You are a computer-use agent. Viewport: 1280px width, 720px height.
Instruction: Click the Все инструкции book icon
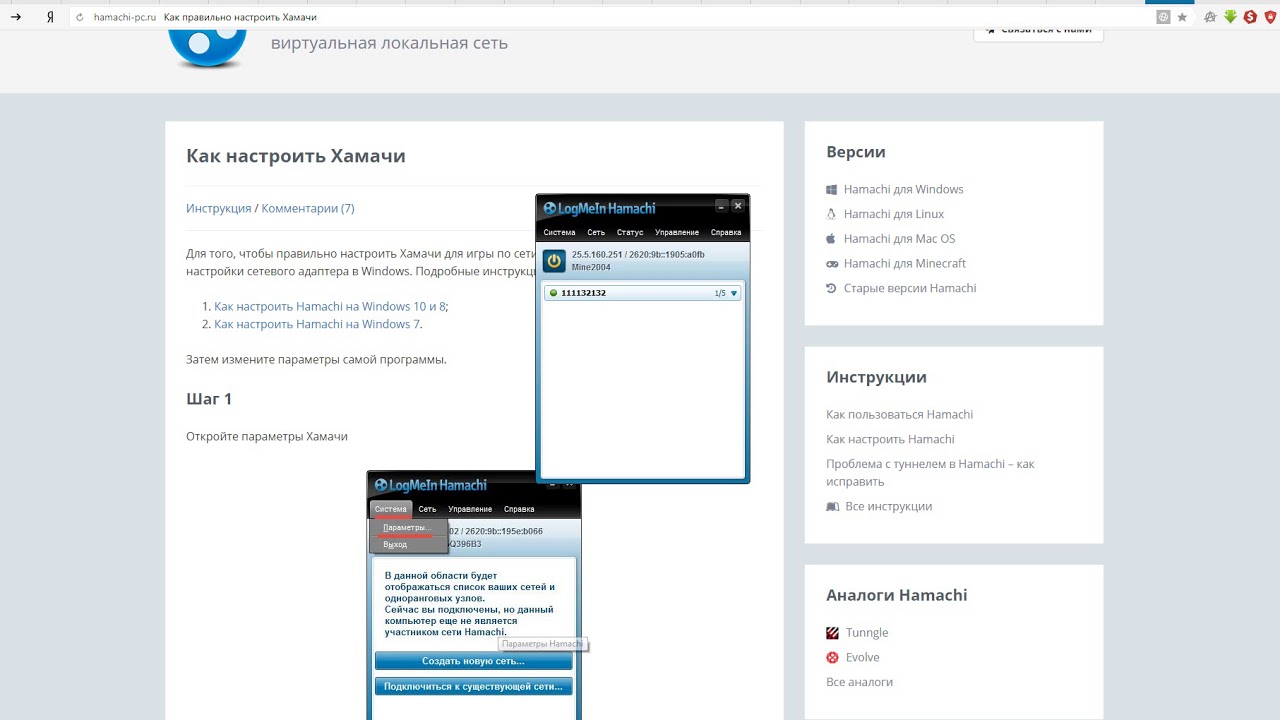tap(832, 507)
